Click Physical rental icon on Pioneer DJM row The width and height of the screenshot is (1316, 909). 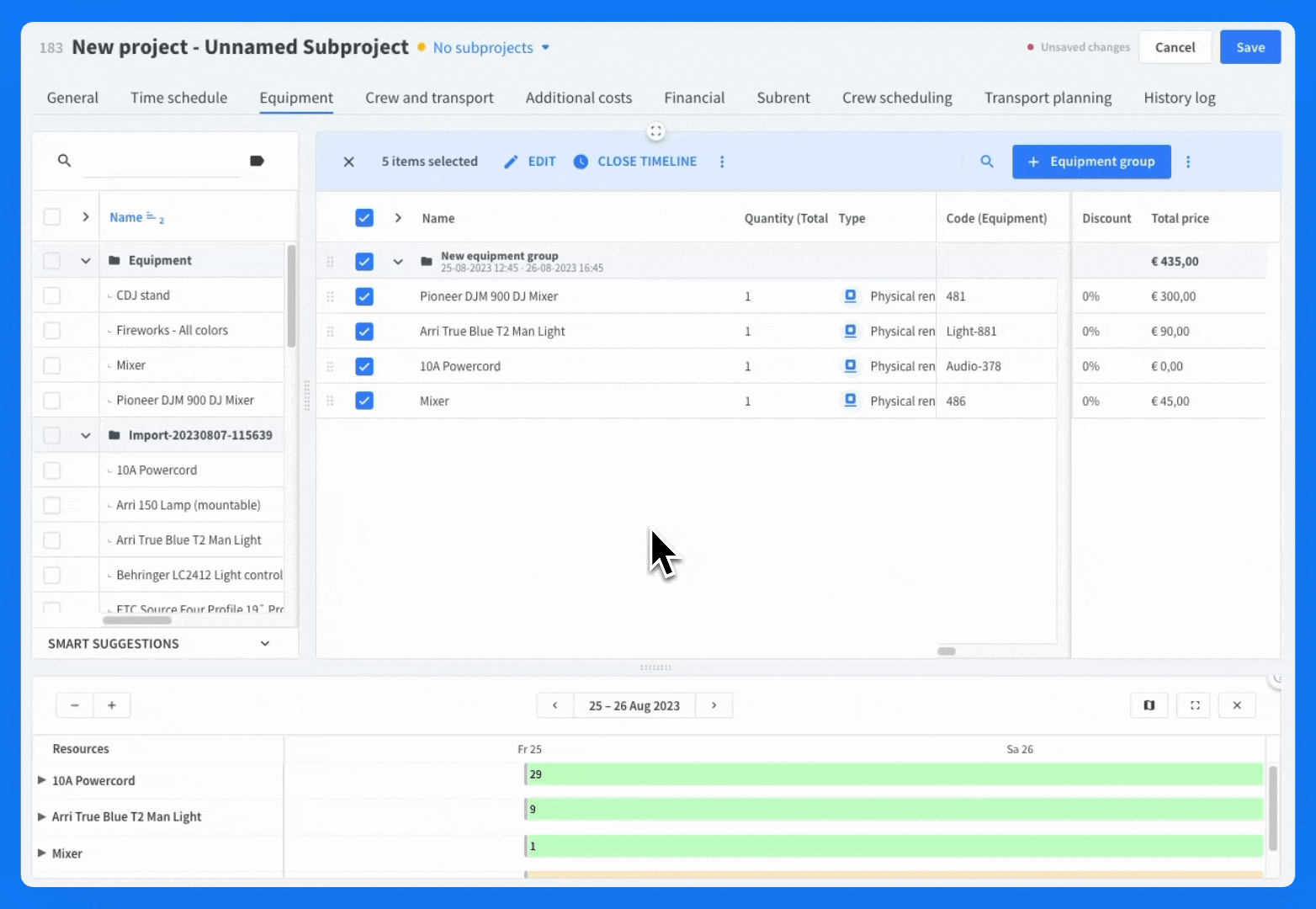click(851, 296)
